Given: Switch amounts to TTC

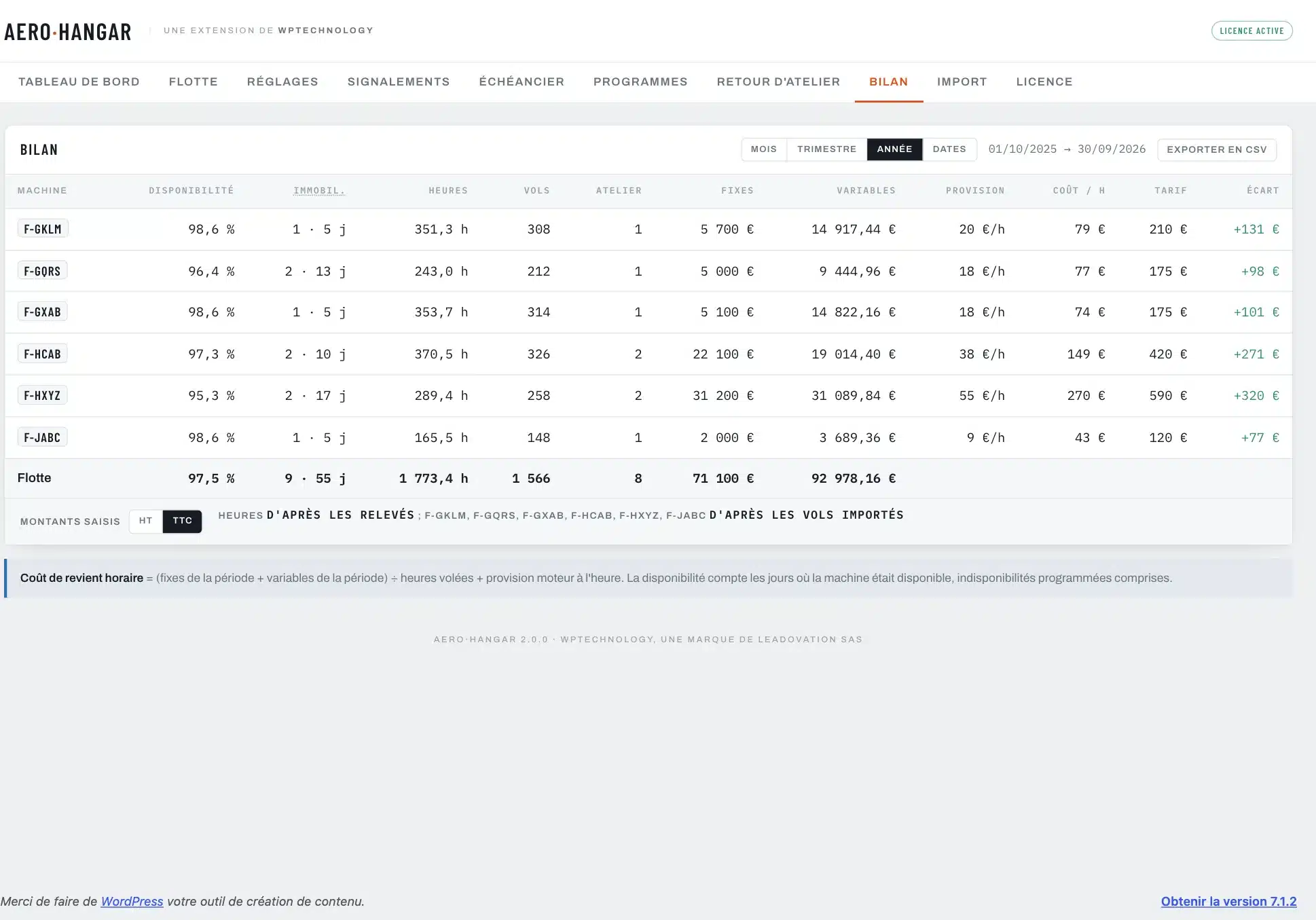Looking at the screenshot, I should tap(183, 521).
